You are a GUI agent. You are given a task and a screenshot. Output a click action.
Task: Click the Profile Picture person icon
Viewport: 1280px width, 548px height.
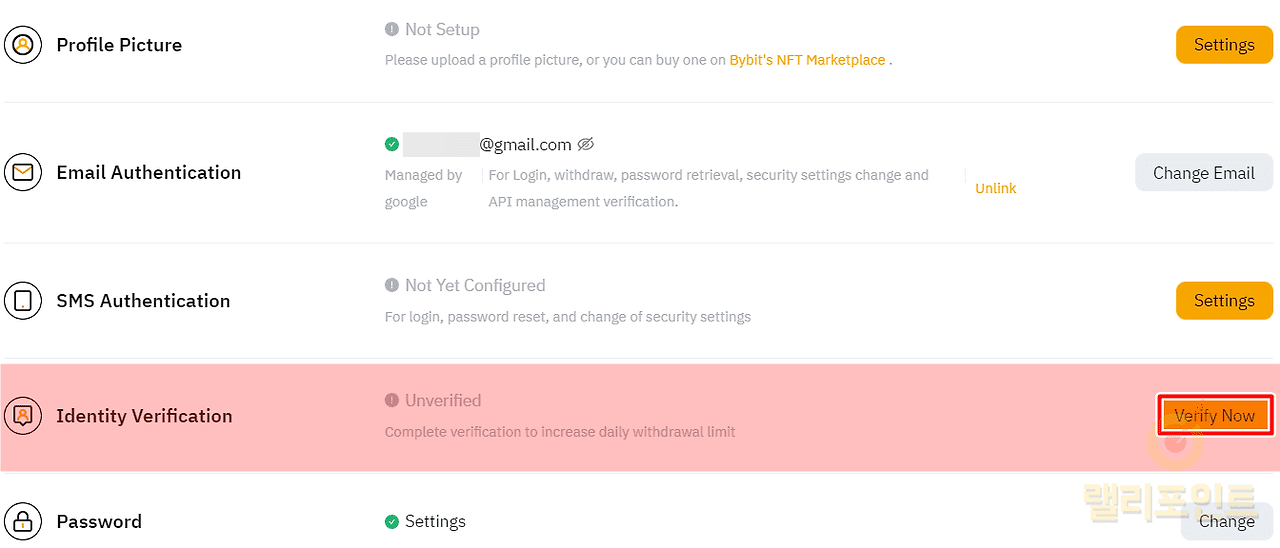pyautogui.click(x=23, y=45)
